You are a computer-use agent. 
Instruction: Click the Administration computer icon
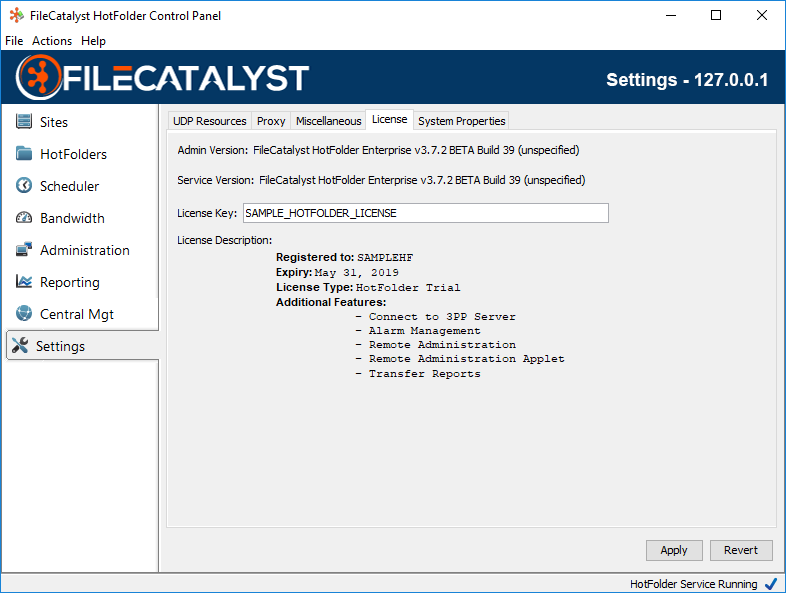24,250
